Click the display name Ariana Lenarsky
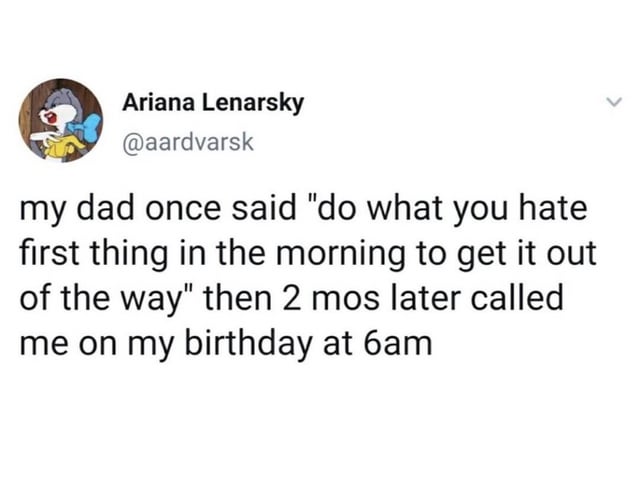This screenshot has width=640, height=480. (213, 102)
